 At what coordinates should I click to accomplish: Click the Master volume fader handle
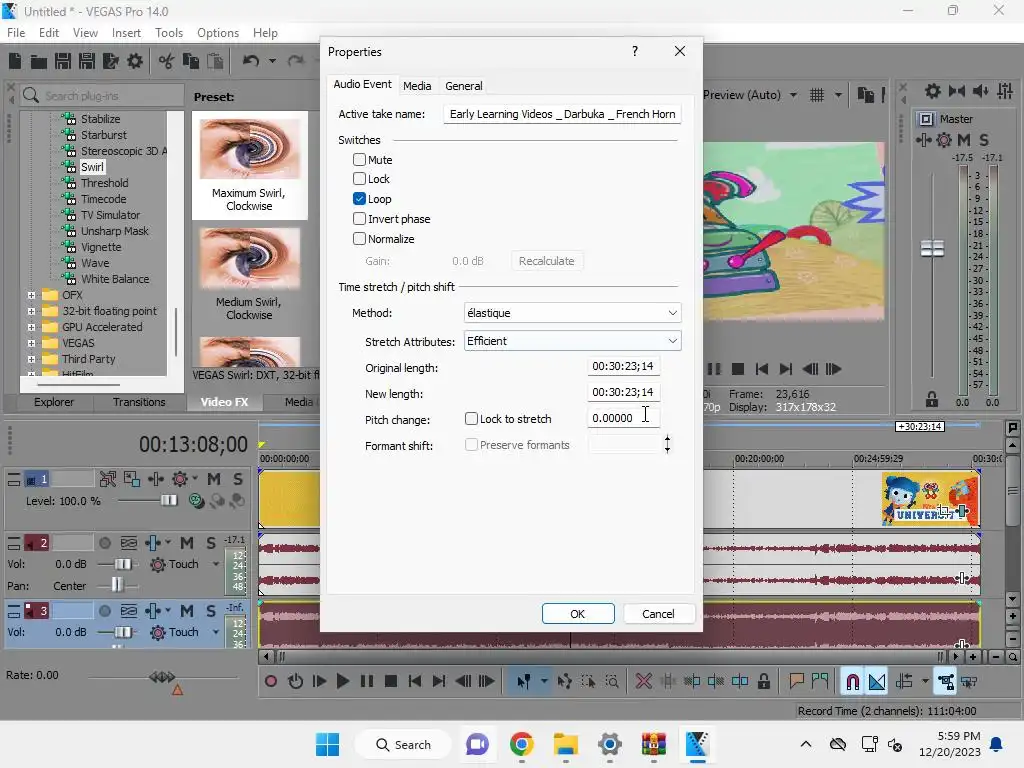tap(933, 248)
